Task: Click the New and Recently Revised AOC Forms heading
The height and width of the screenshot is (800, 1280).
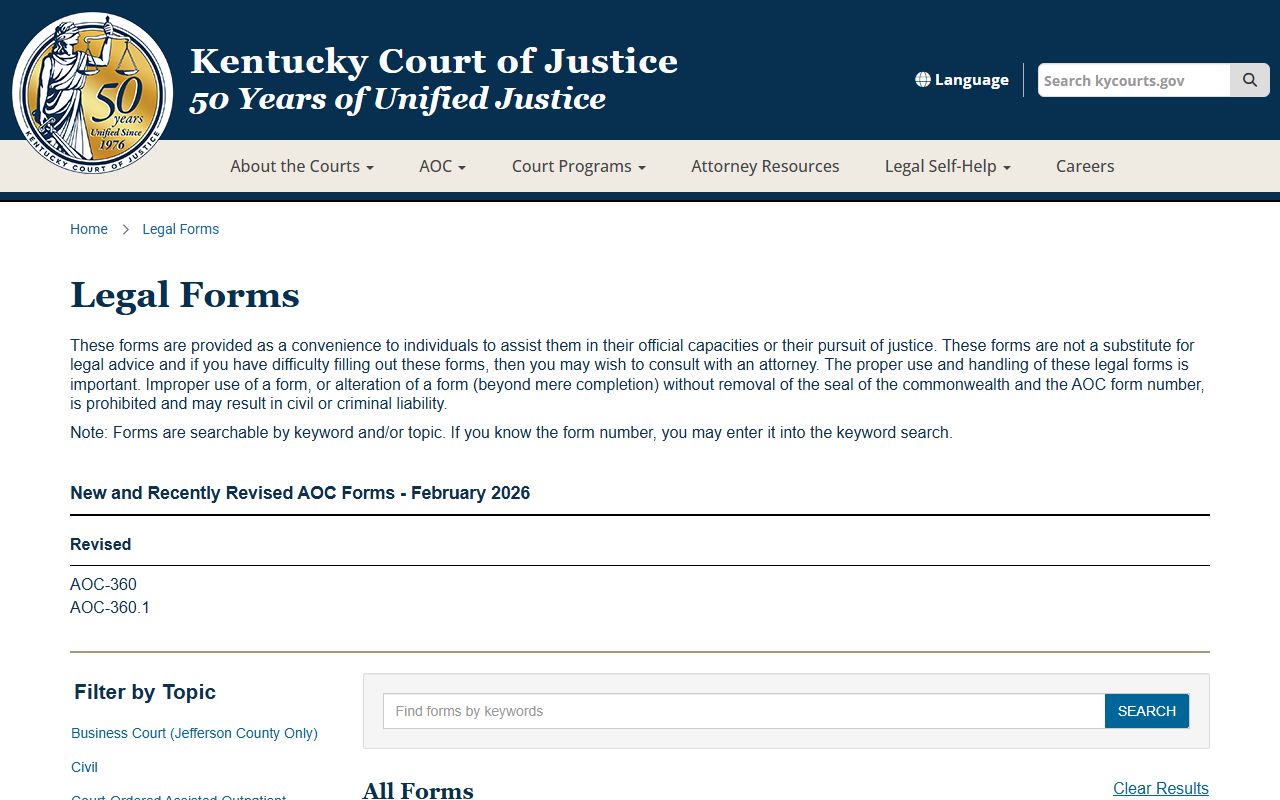Action: [300, 493]
